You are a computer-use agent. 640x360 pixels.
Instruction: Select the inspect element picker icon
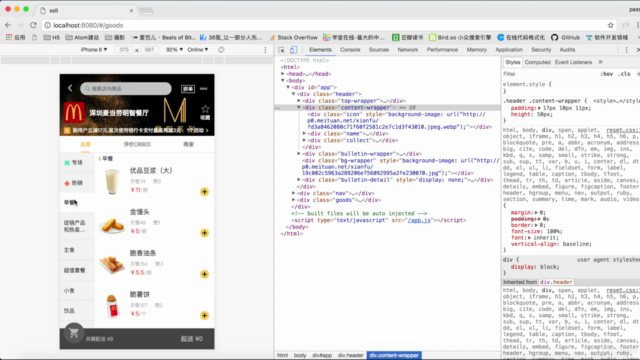tap(282, 50)
